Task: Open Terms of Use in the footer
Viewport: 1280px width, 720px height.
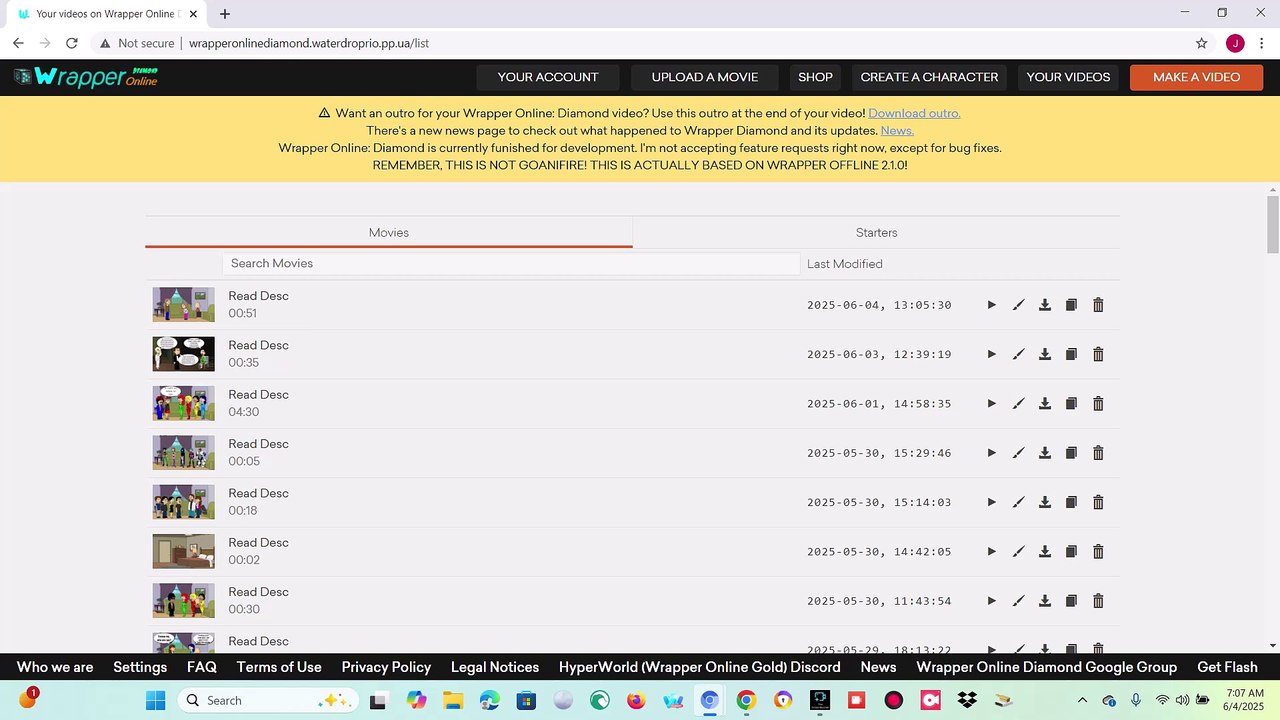Action: [x=279, y=667]
